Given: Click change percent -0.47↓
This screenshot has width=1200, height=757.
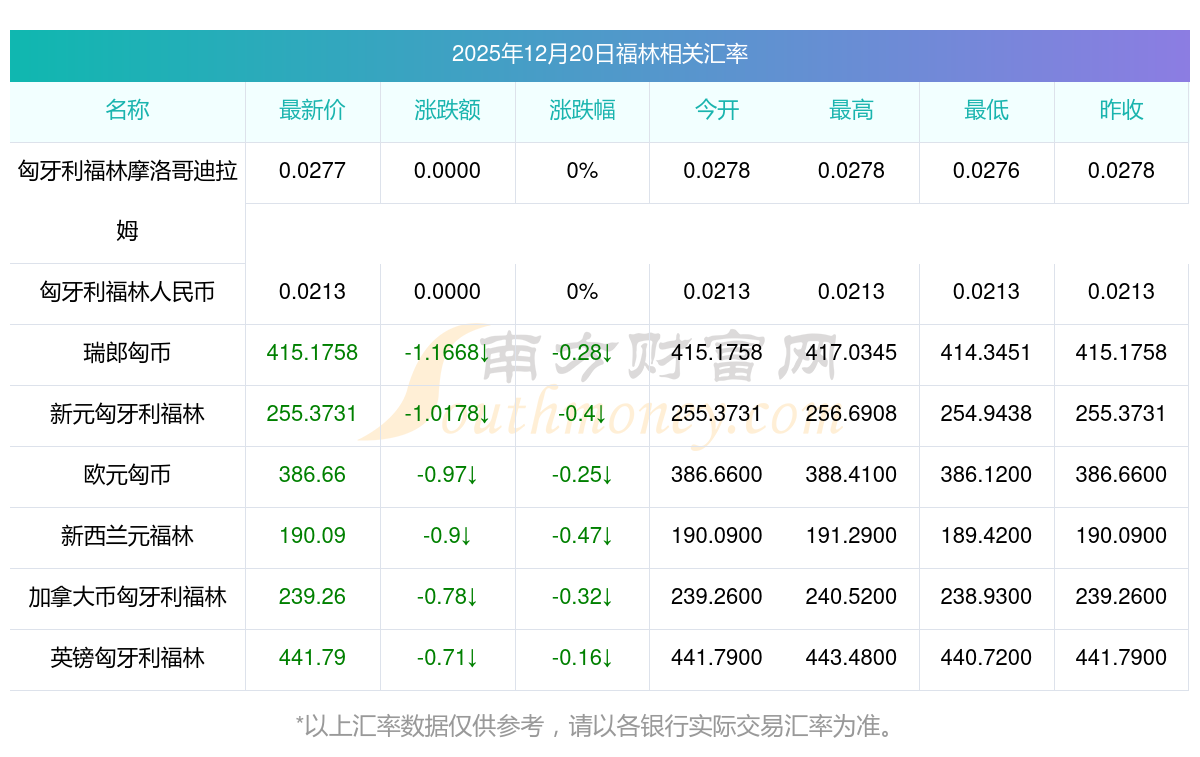Looking at the screenshot, I should [x=582, y=536].
